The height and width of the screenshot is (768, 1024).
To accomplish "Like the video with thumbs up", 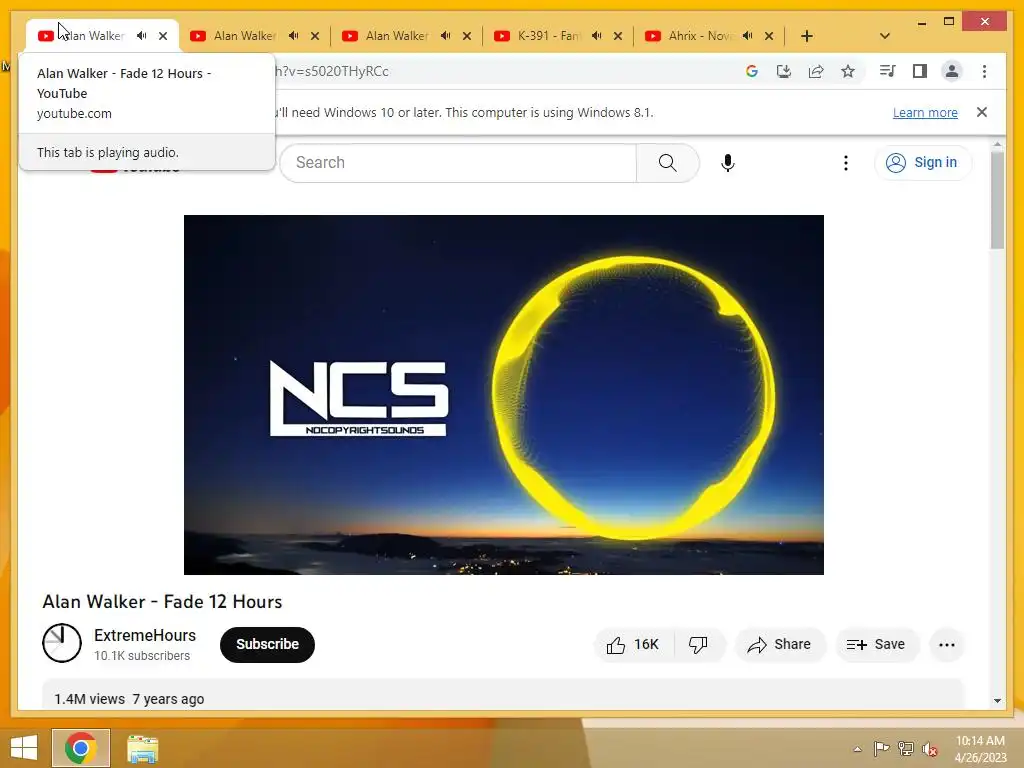I will pos(633,645).
